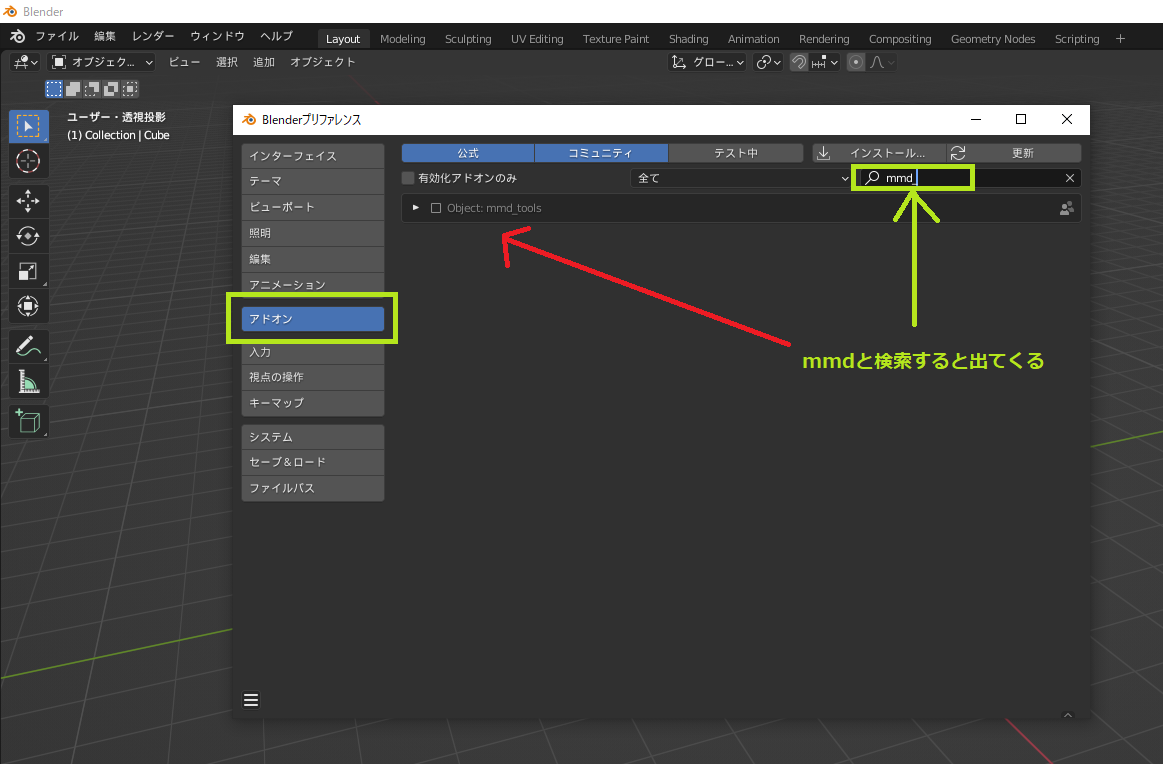
Task: Clear the addon search field
Action: pos(1070,178)
